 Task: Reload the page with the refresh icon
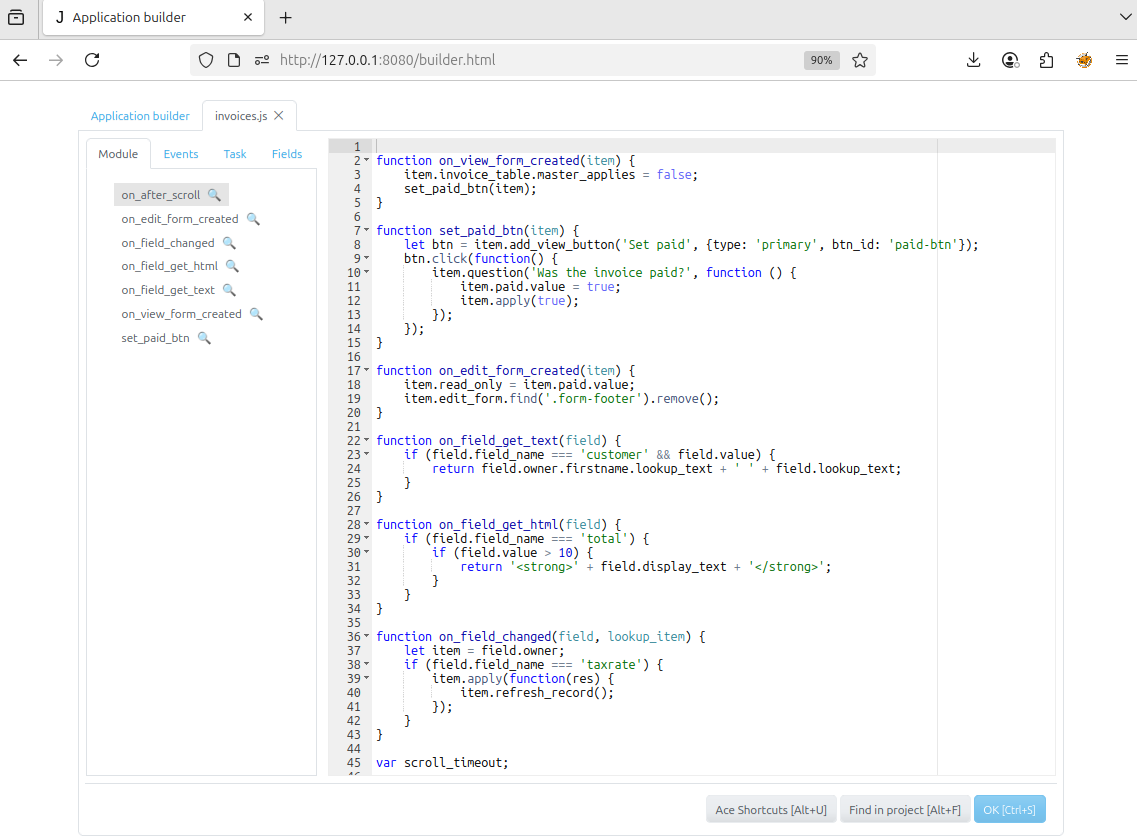point(92,60)
